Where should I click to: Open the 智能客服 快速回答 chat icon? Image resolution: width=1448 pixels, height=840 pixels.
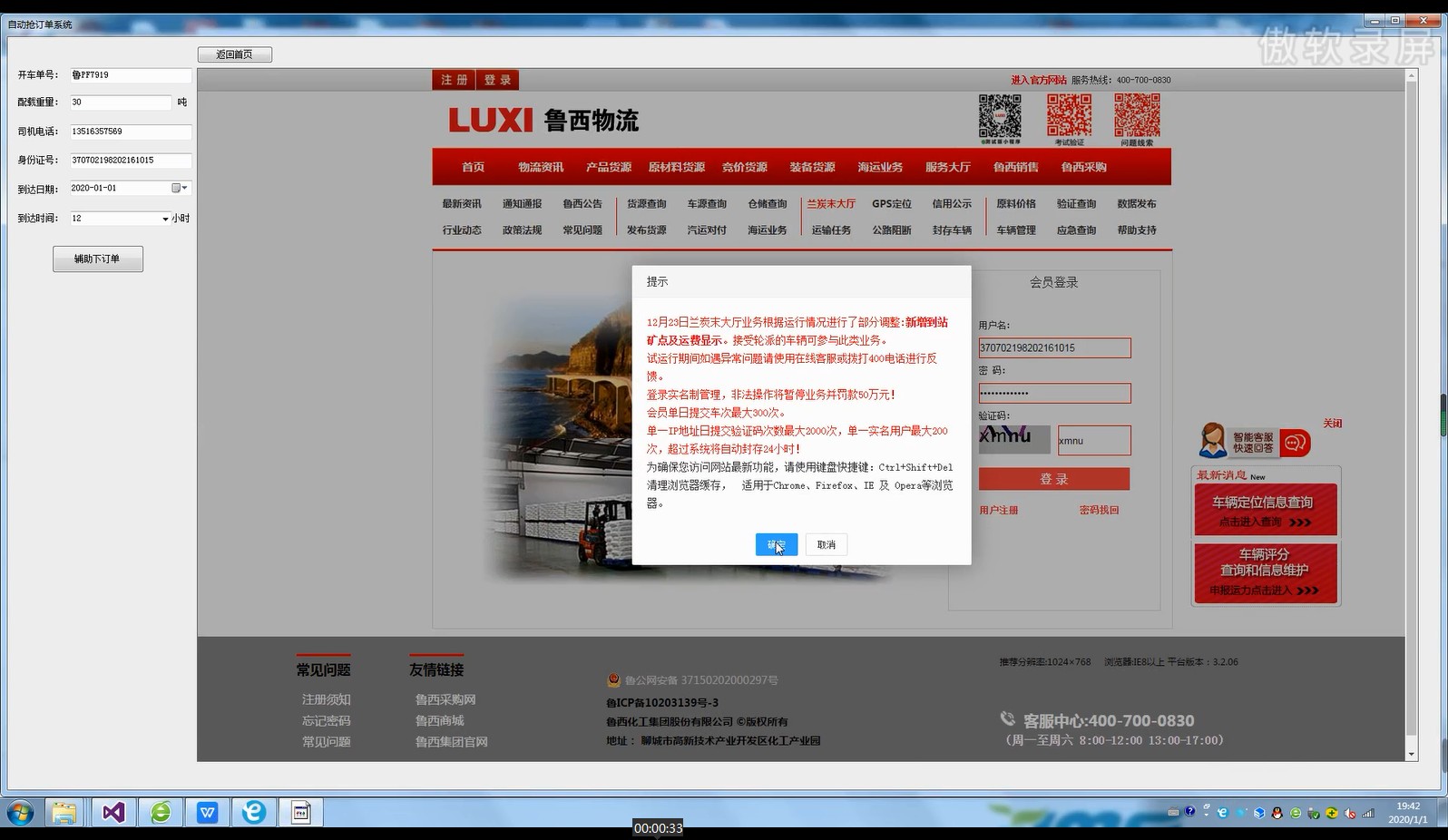click(x=1254, y=442)
